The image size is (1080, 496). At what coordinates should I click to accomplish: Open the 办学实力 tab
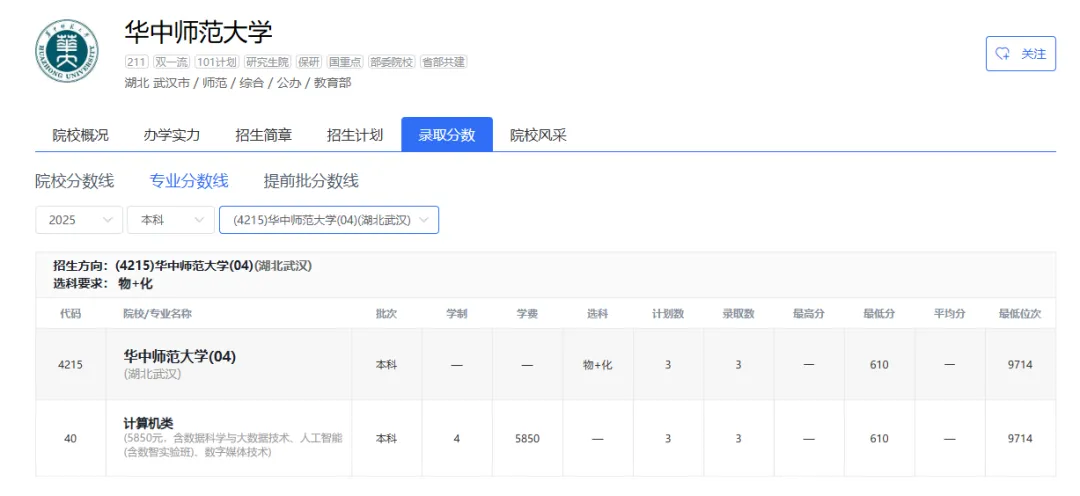(172, 135)
